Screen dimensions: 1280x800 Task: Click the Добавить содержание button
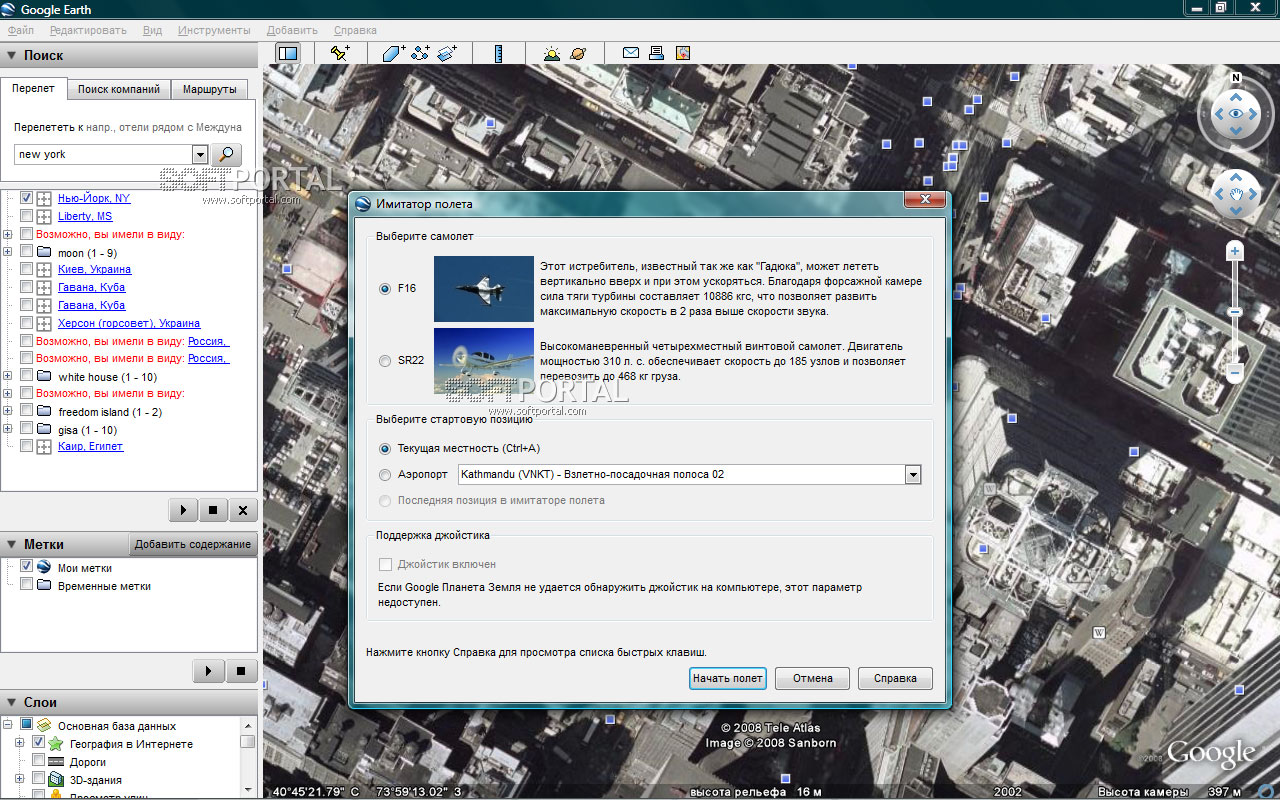[193, 544]
